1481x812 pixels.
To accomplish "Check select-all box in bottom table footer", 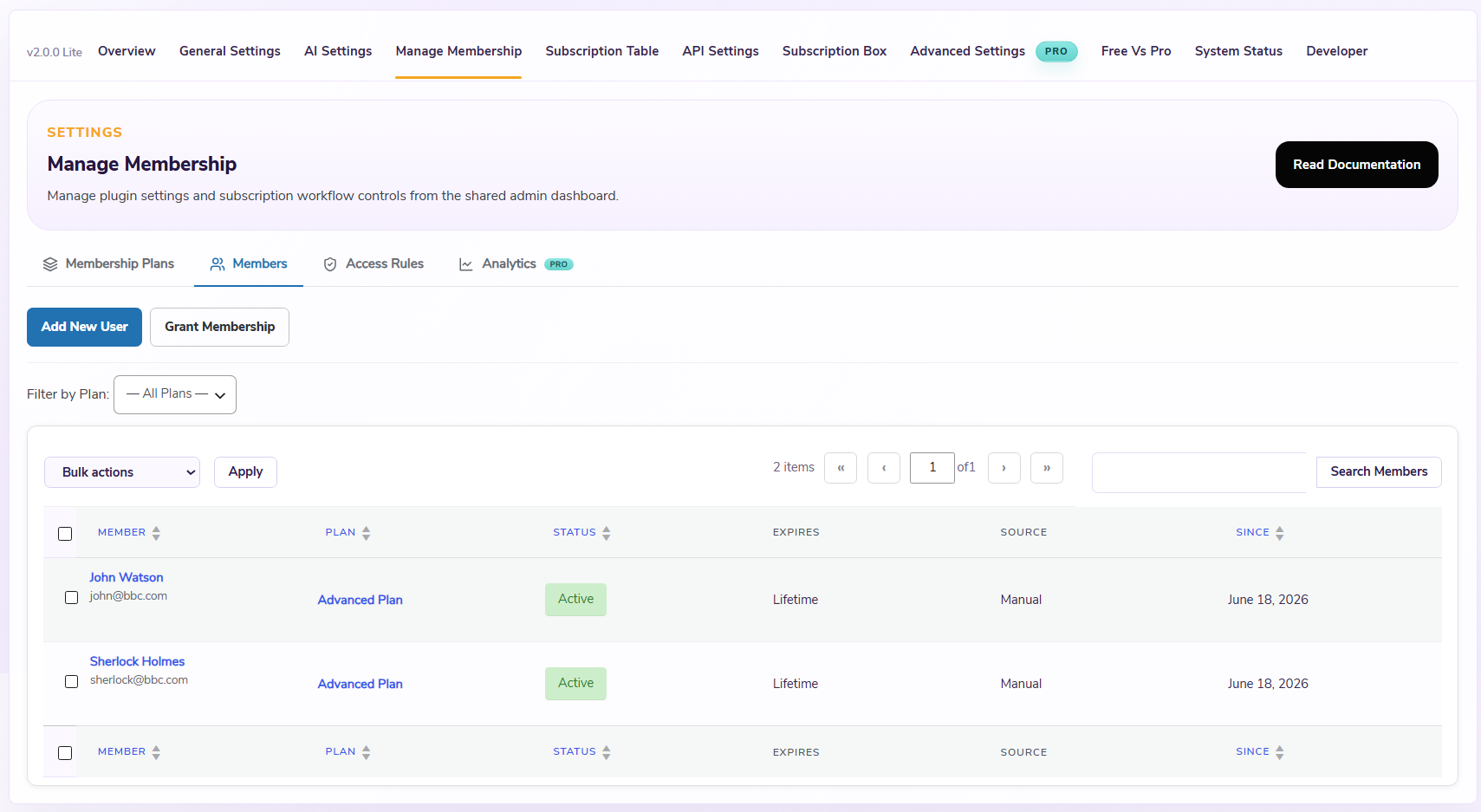I will point(65,753).
